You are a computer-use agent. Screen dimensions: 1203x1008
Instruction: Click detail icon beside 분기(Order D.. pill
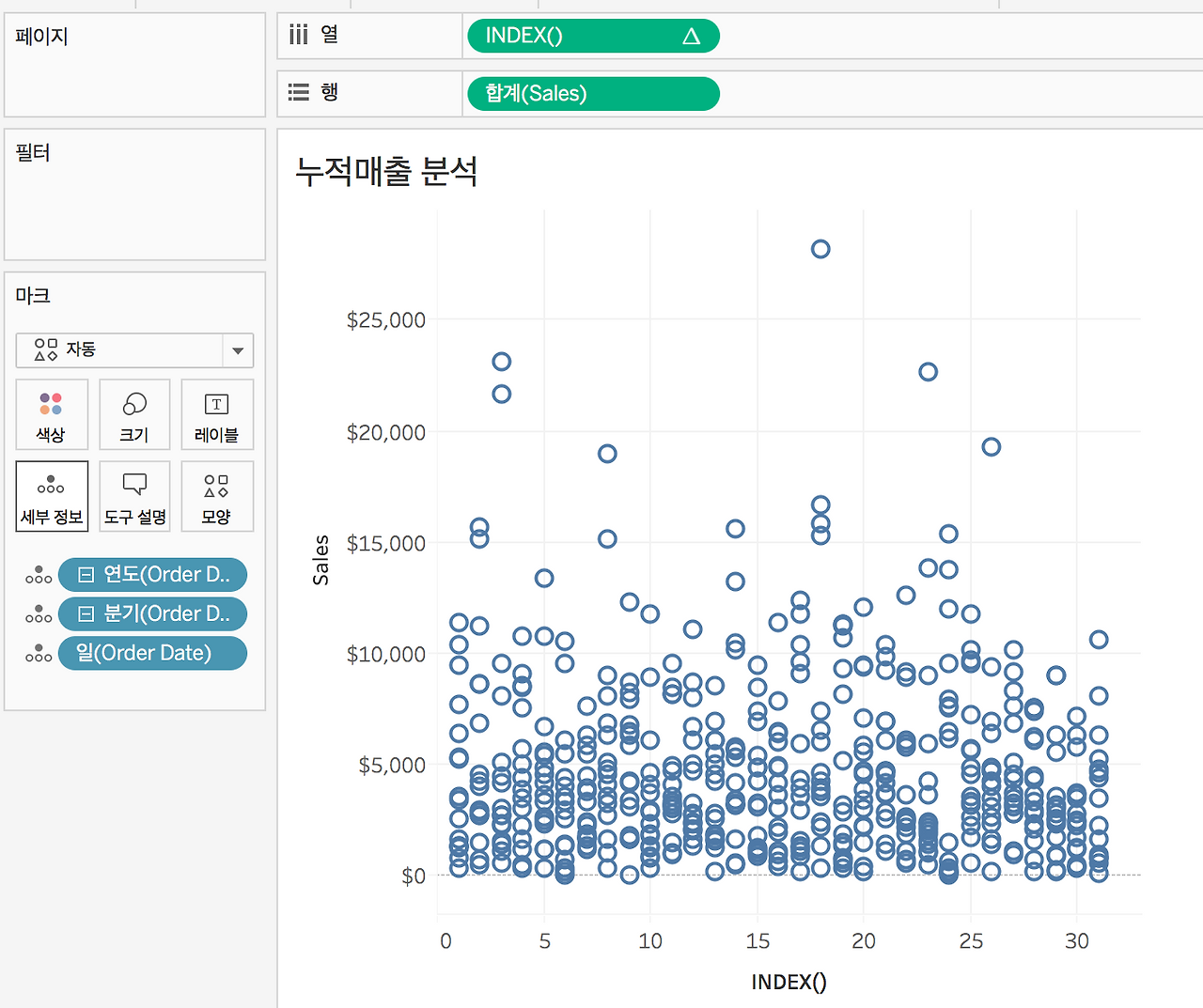coord(39,614)
